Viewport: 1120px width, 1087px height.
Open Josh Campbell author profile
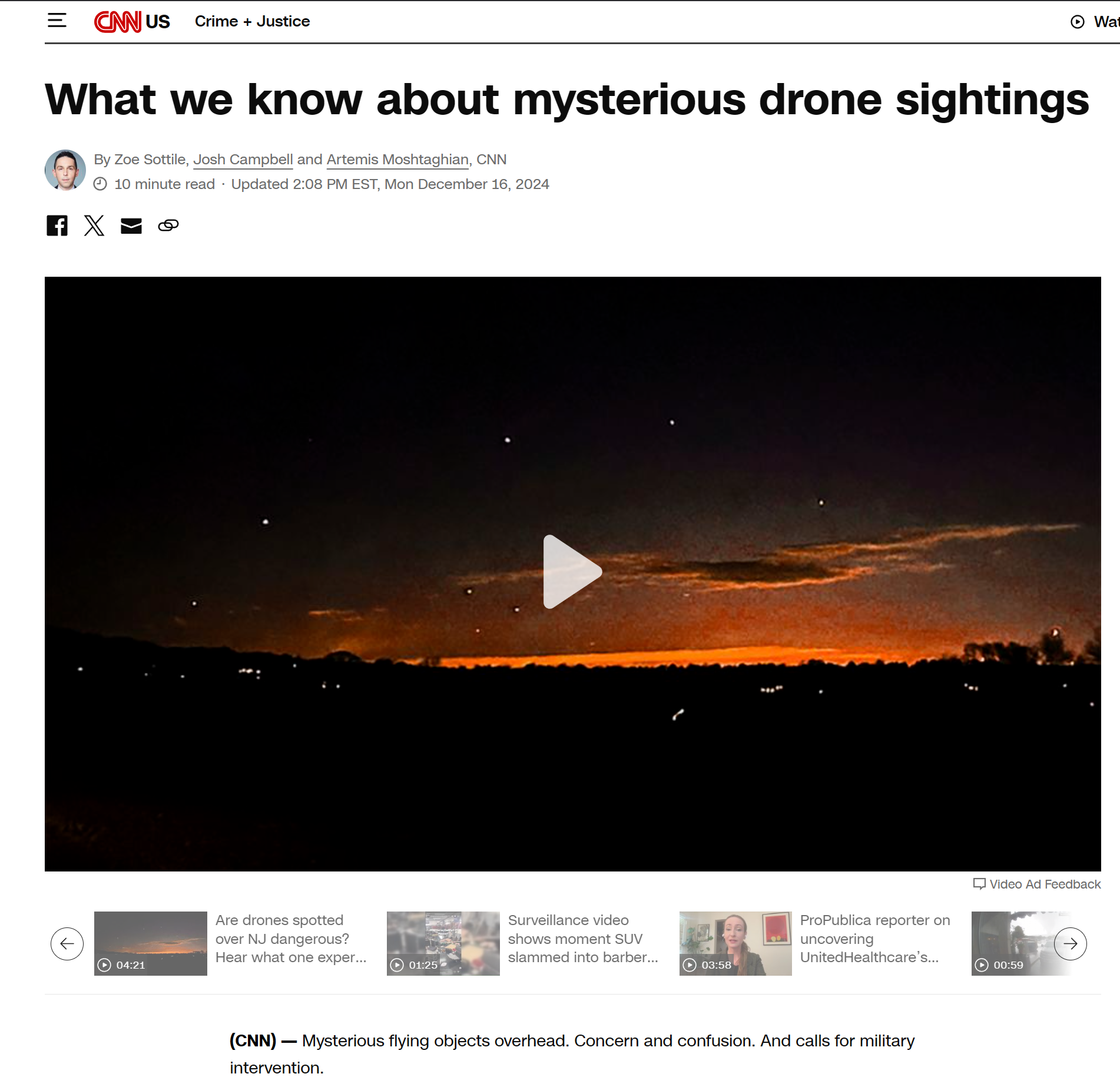point(243,160)
